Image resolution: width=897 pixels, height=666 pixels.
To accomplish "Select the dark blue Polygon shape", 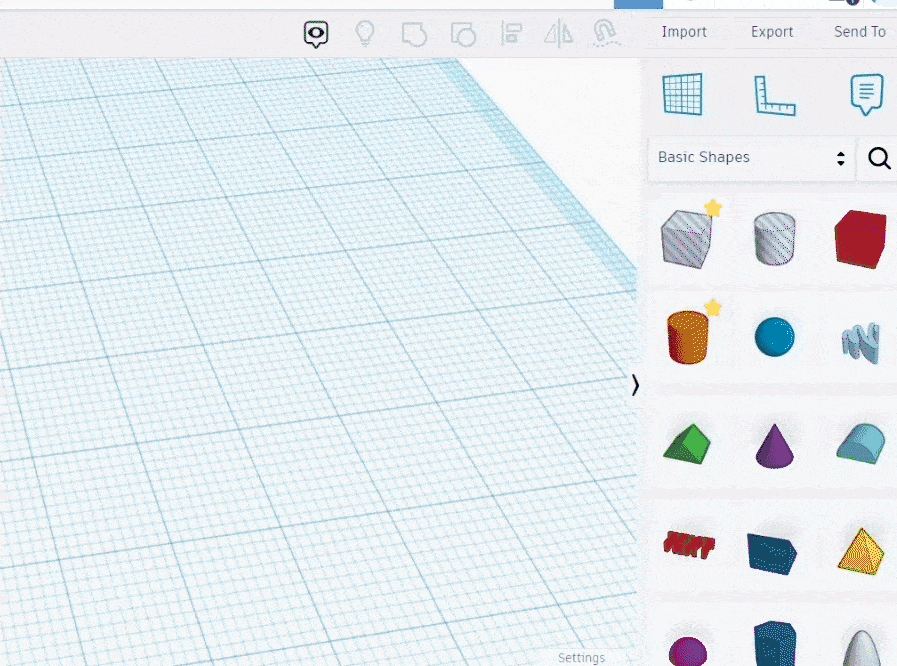I will point(775,644).
